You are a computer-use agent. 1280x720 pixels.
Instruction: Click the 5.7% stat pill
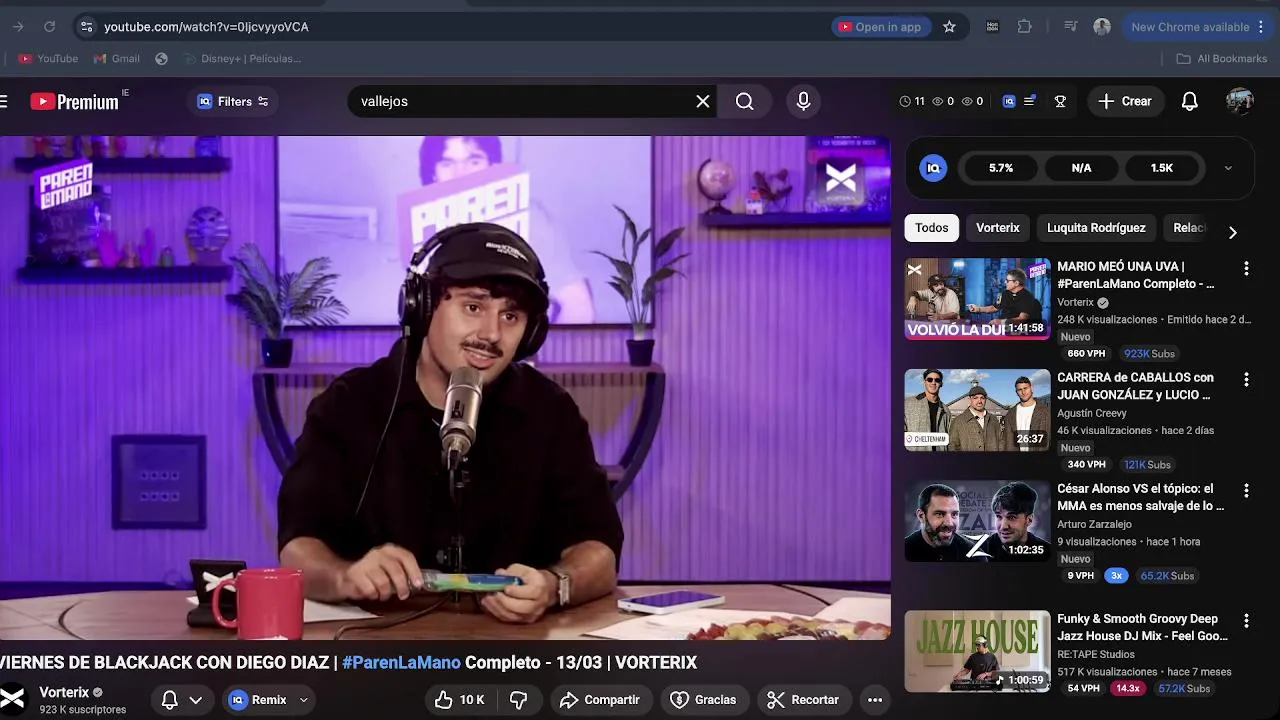point(1001,168)
